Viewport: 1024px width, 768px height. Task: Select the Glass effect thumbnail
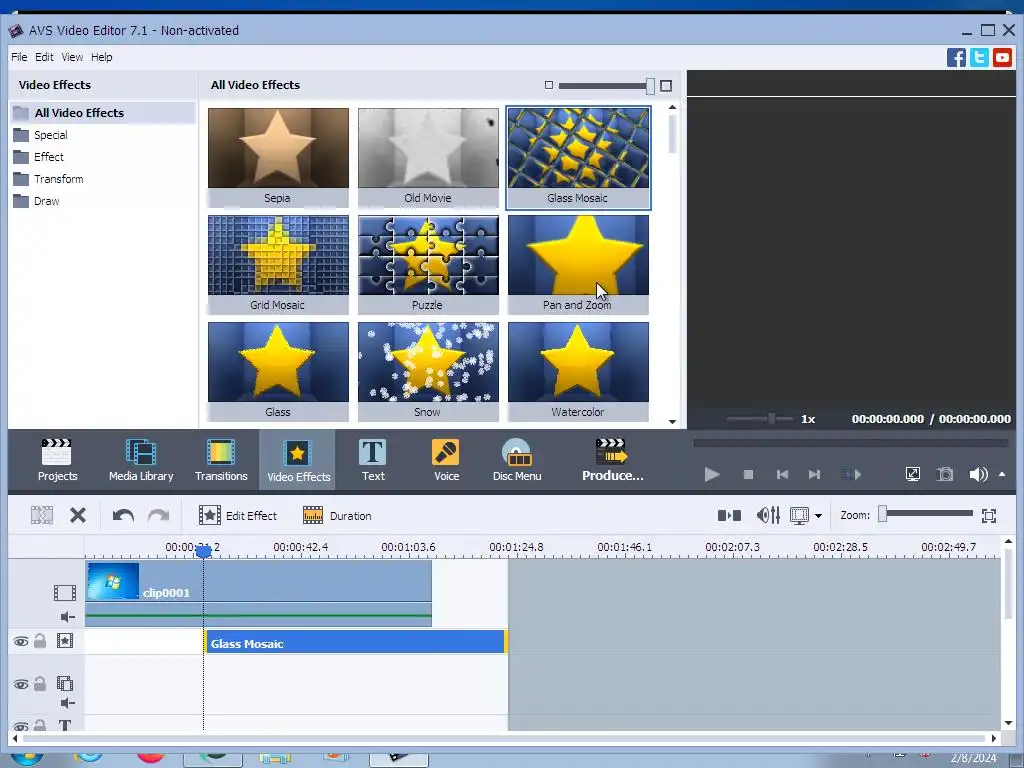278,372
